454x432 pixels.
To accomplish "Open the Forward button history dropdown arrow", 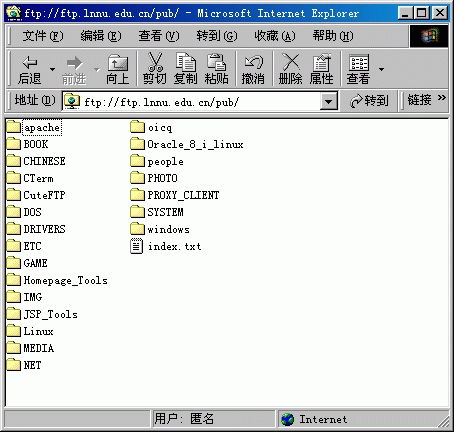I will pos(97,69).
